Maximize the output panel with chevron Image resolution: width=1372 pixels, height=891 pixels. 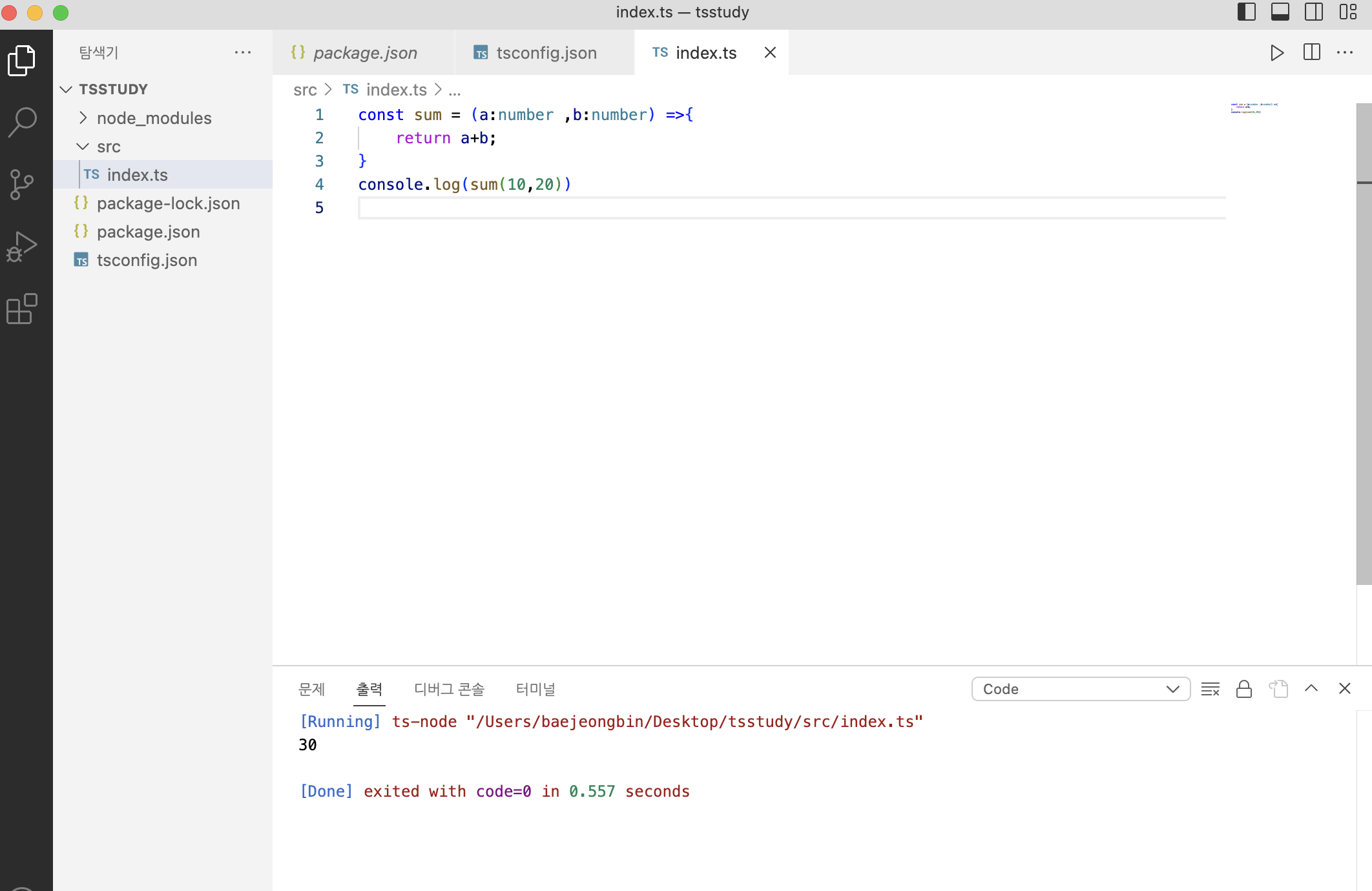tap(1311, 689)
